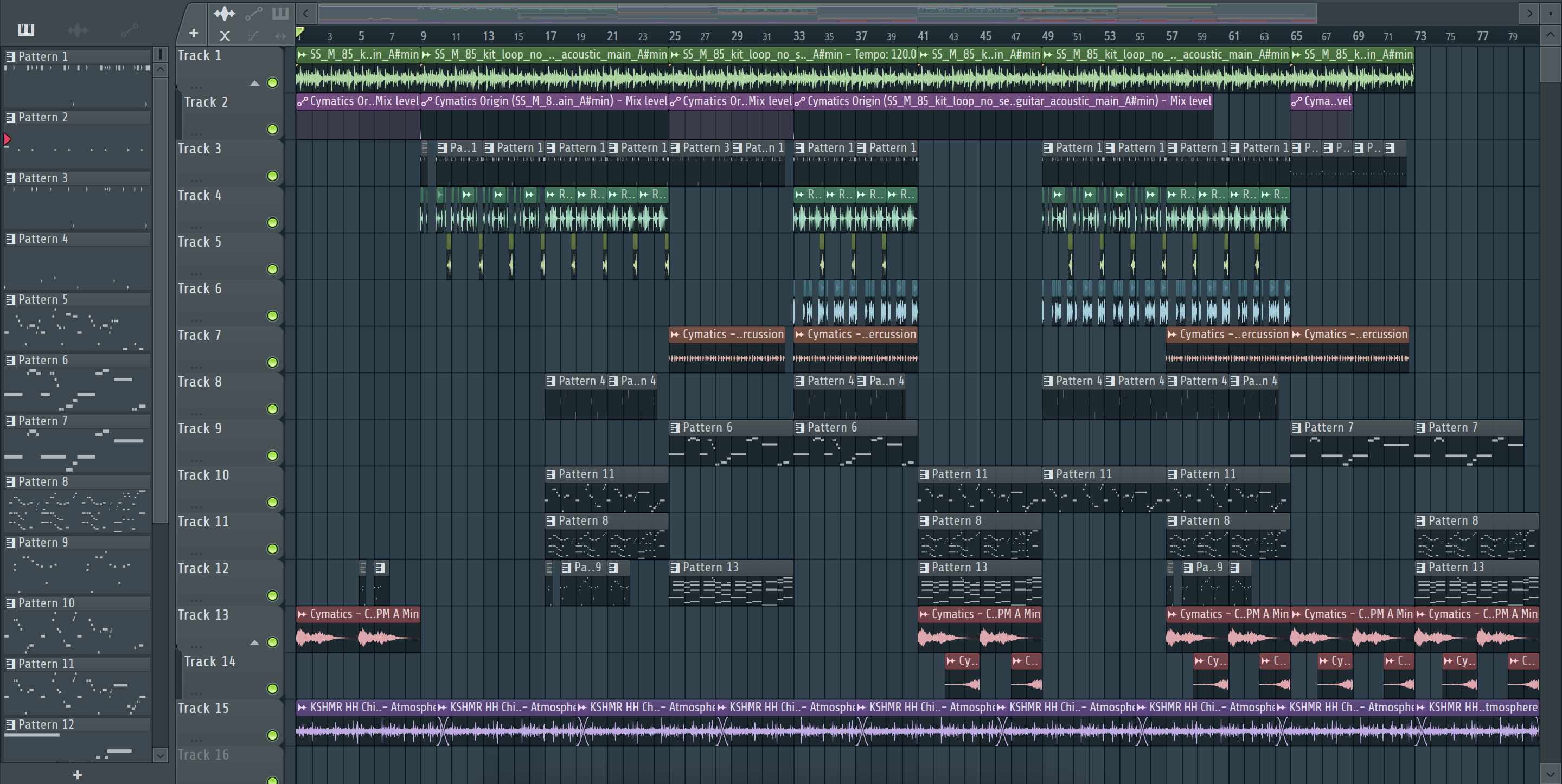Select the Track 16 header label
The width and height of the screenshot is (1562, 784).
coord(203,755)
